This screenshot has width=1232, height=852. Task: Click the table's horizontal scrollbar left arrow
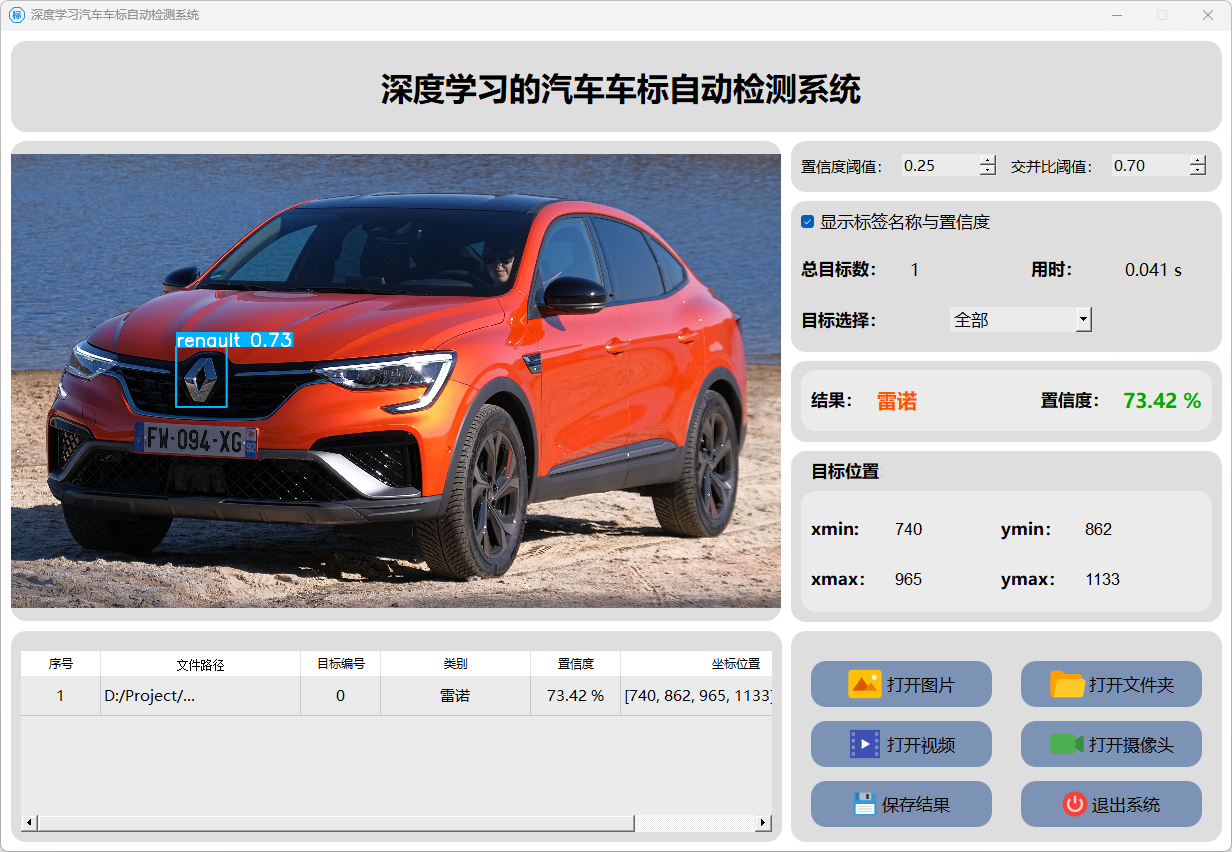point(29,823)
